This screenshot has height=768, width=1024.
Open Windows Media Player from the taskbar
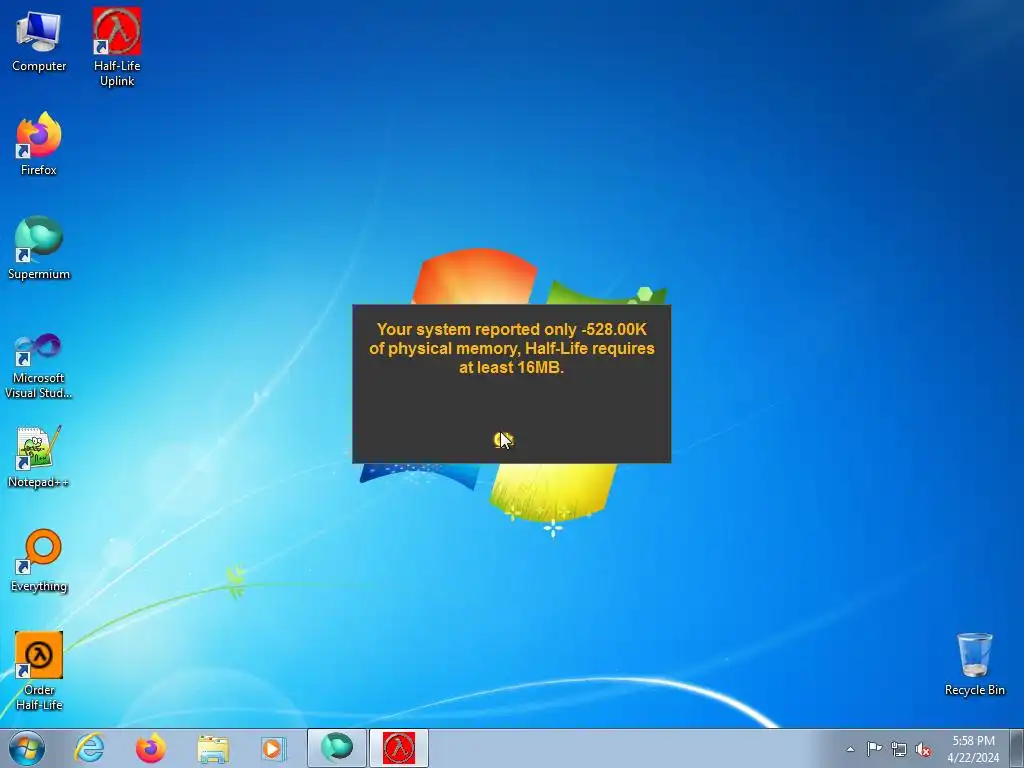(274, 748)
